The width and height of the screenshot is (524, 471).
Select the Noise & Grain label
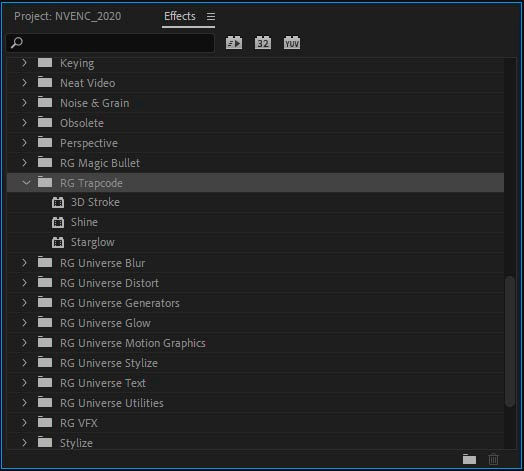[x=95, y=103]
